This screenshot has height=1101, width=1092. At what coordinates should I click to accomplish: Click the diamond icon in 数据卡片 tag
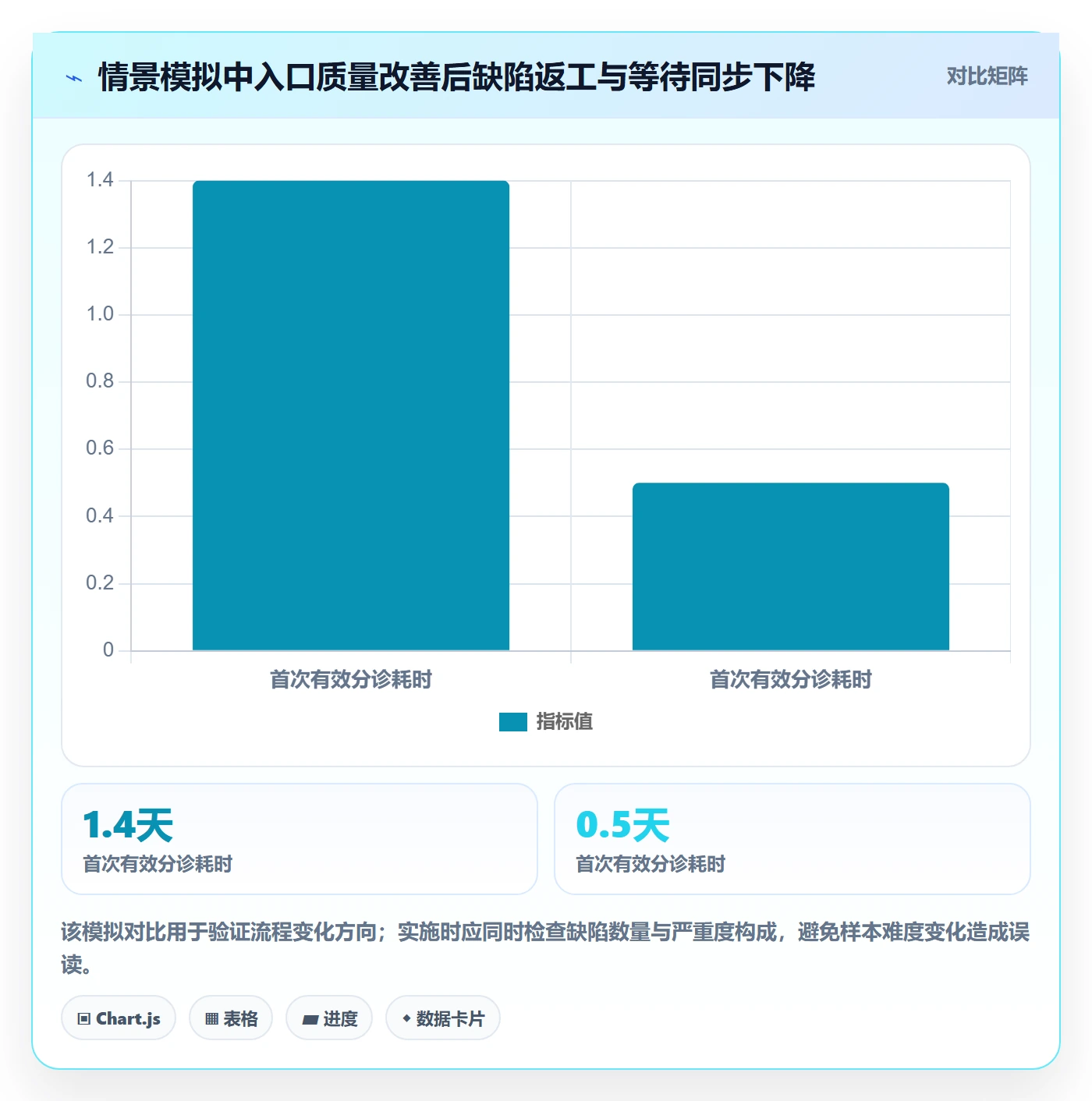pyautogui.click(x=406, y=1018)
